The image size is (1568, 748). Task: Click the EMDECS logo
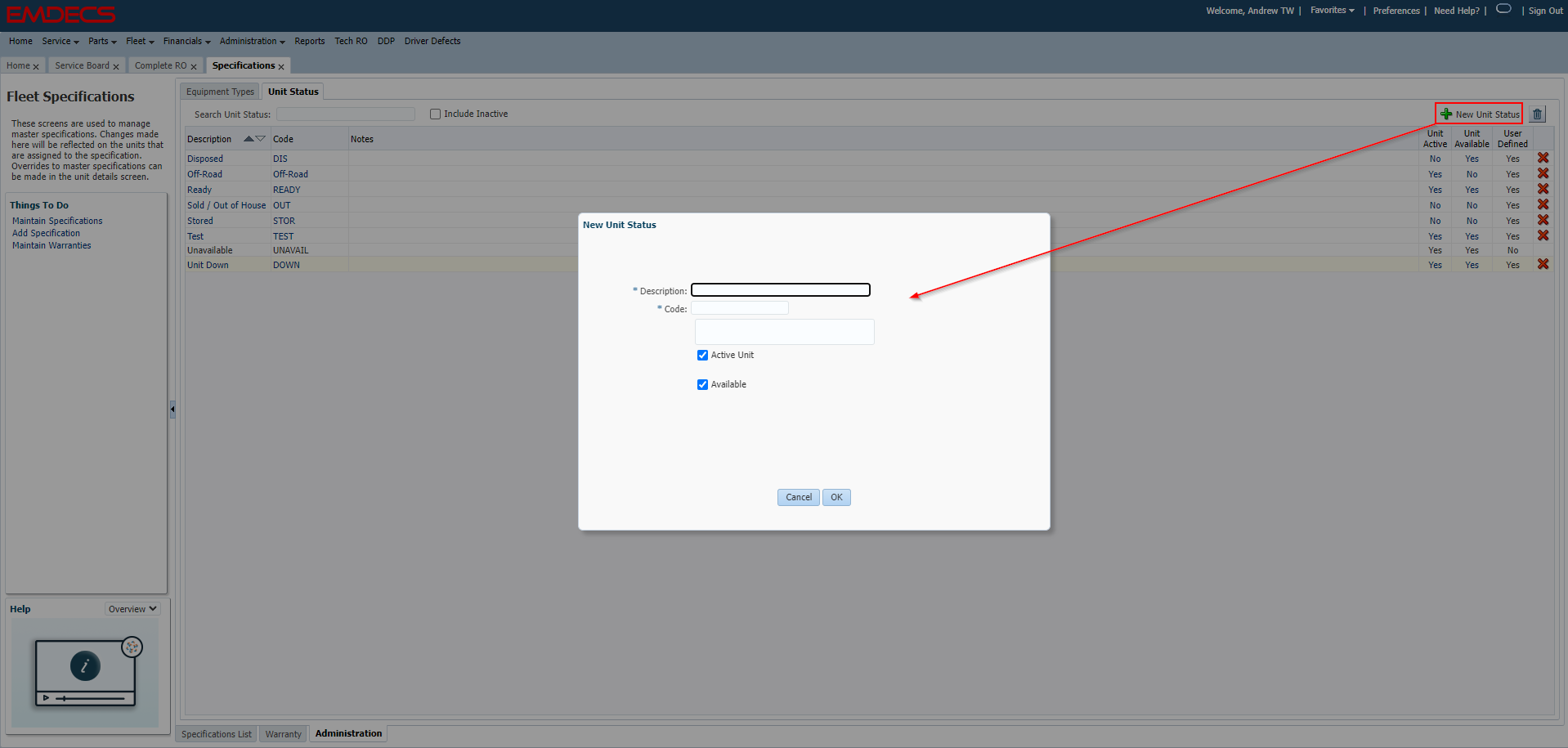[60, 15]
